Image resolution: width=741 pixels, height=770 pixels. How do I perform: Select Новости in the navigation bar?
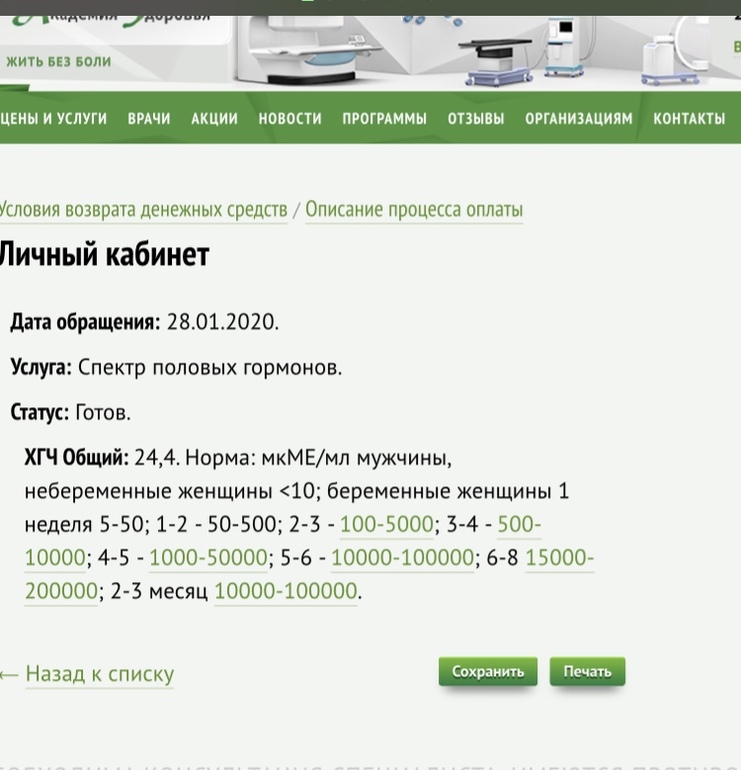coord(290,118)
